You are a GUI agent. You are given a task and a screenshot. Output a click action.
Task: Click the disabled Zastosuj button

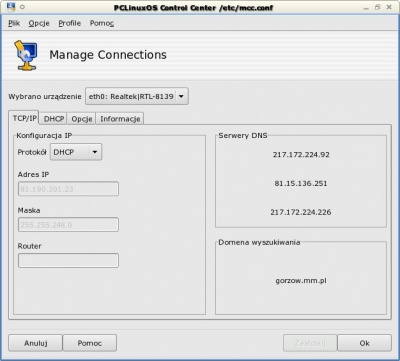[310, 343]
